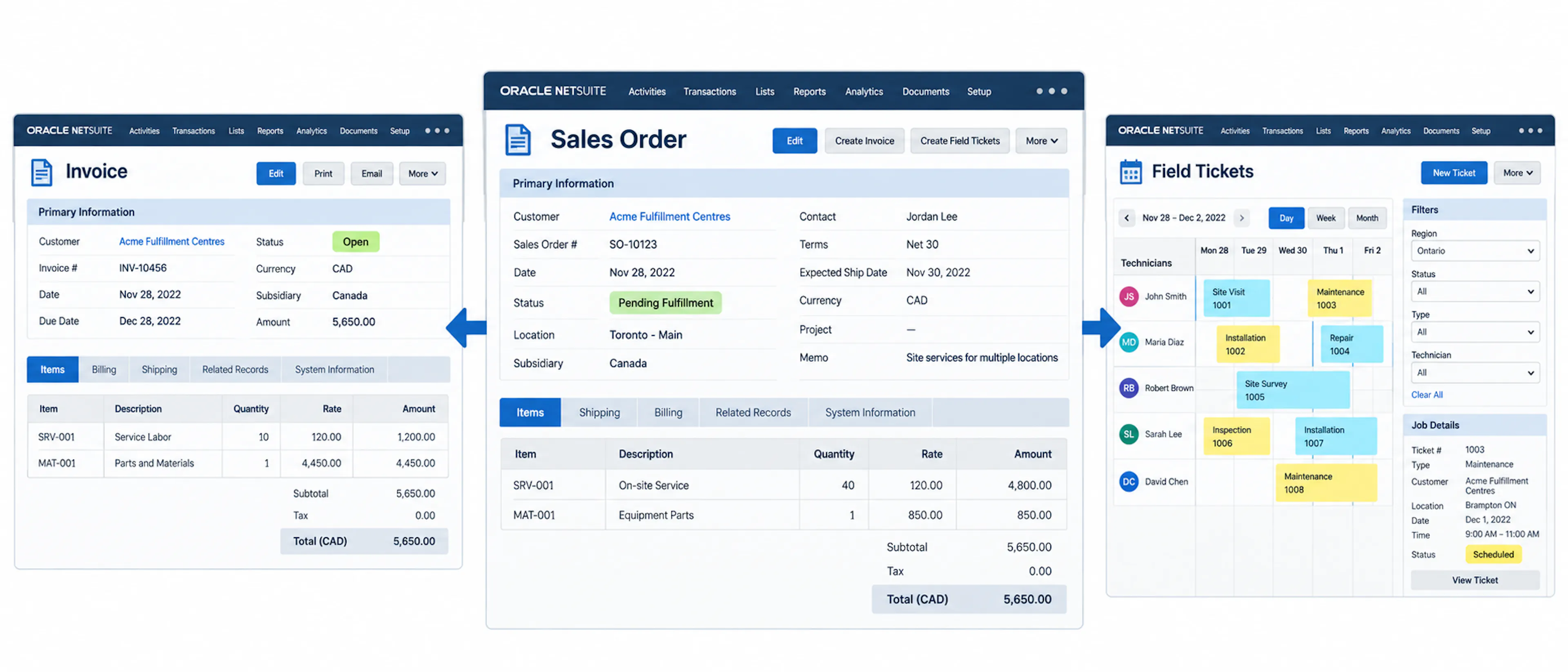
Task: Click Oracle NetSuite logo in Field Tickets window
Action: (1160, 130)
